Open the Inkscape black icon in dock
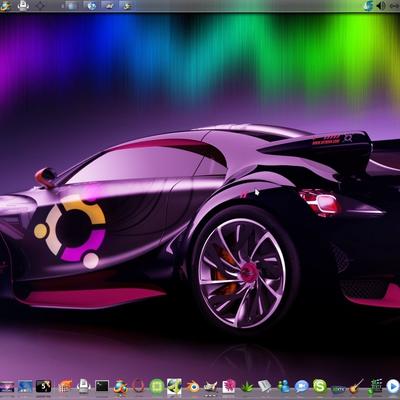Image resolution: width=400 pixels, height=400 pixels. pyautogui.click(x=44, y=386)
